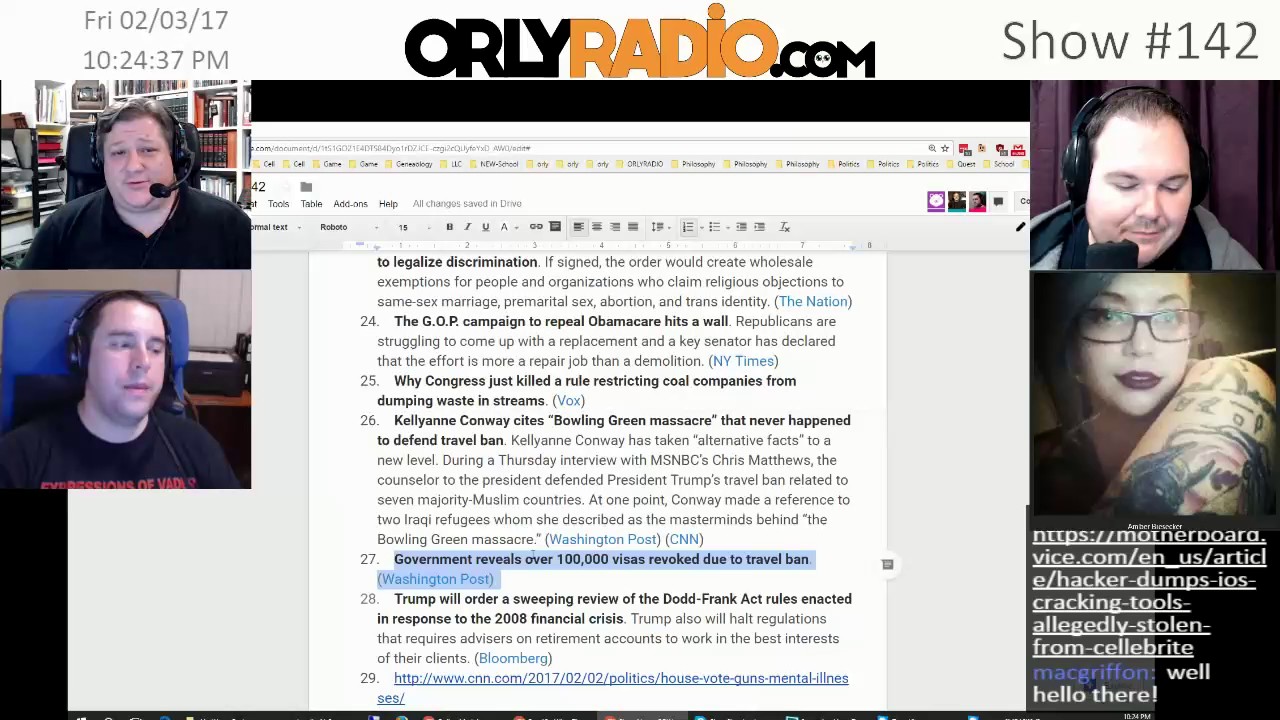Open the cnn.com house-vote-guns URL link

click(612, 688)
